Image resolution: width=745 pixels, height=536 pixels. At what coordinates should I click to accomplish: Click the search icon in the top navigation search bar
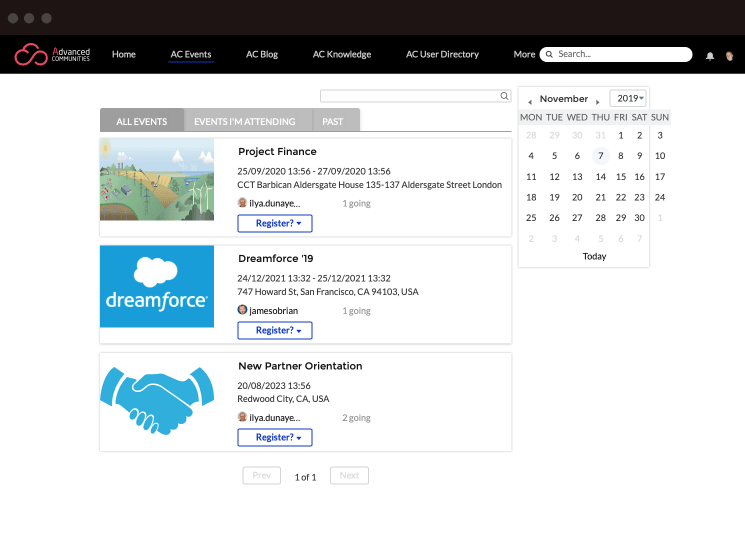(x=549, y=54)
